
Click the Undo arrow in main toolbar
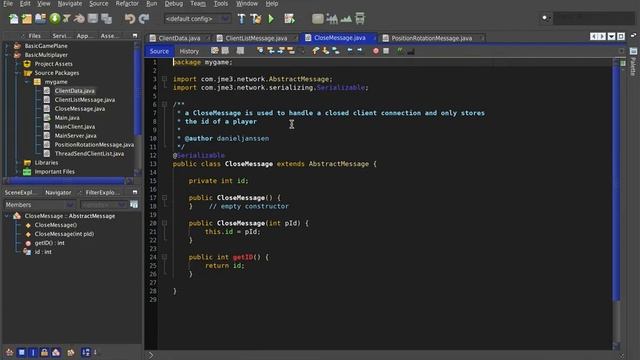click(130, 19)
